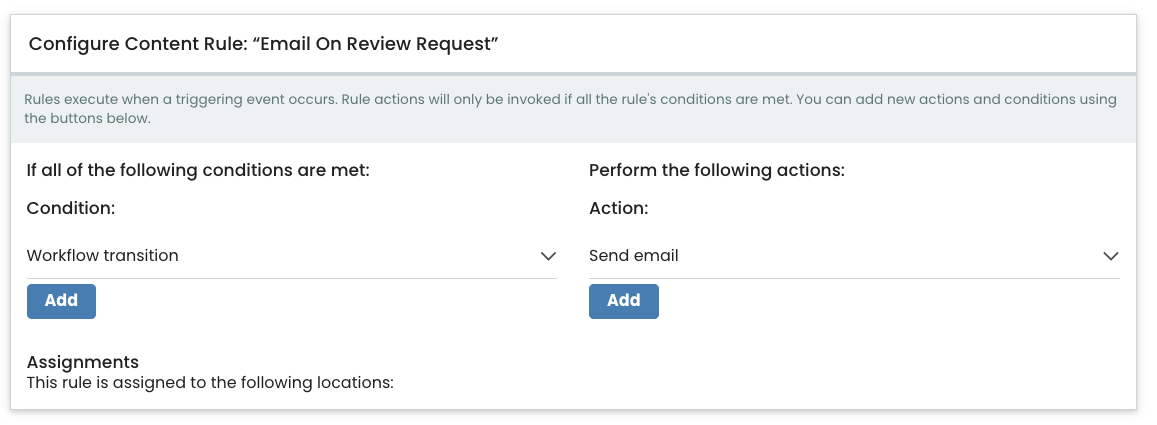Screen dimensions: 1157x425
Task: Add the selected Workflow transition condition
Action: [61, 301]
